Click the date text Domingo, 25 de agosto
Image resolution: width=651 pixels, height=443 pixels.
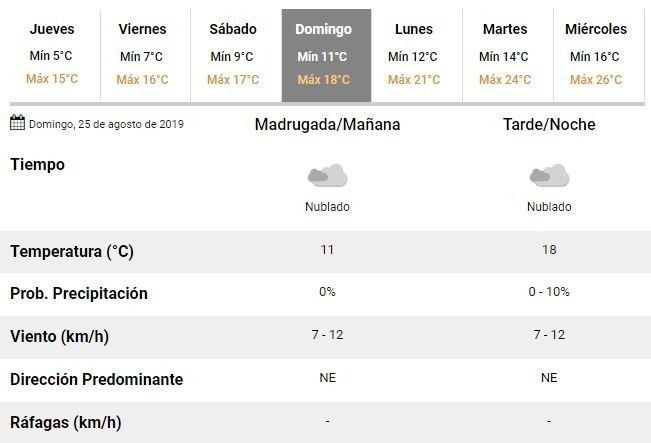tap(106, 125)
